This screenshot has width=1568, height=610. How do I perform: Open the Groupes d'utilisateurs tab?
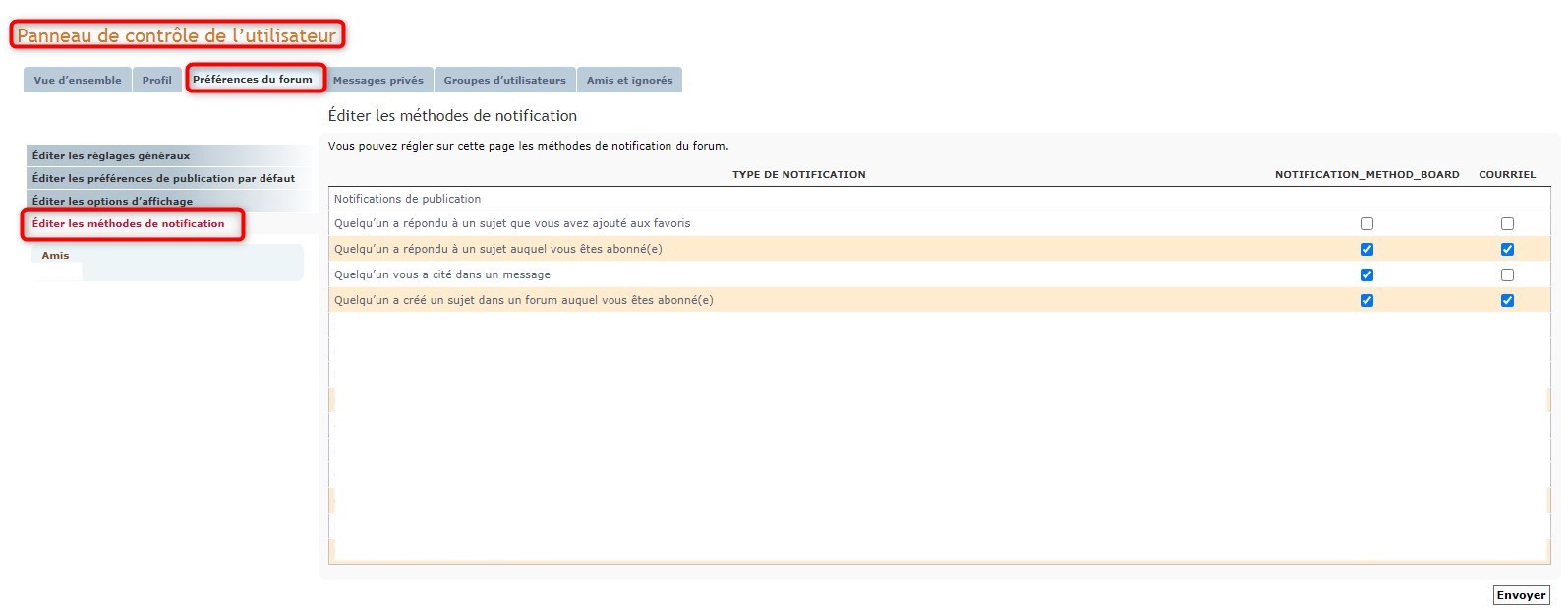(x=504, y=81)
